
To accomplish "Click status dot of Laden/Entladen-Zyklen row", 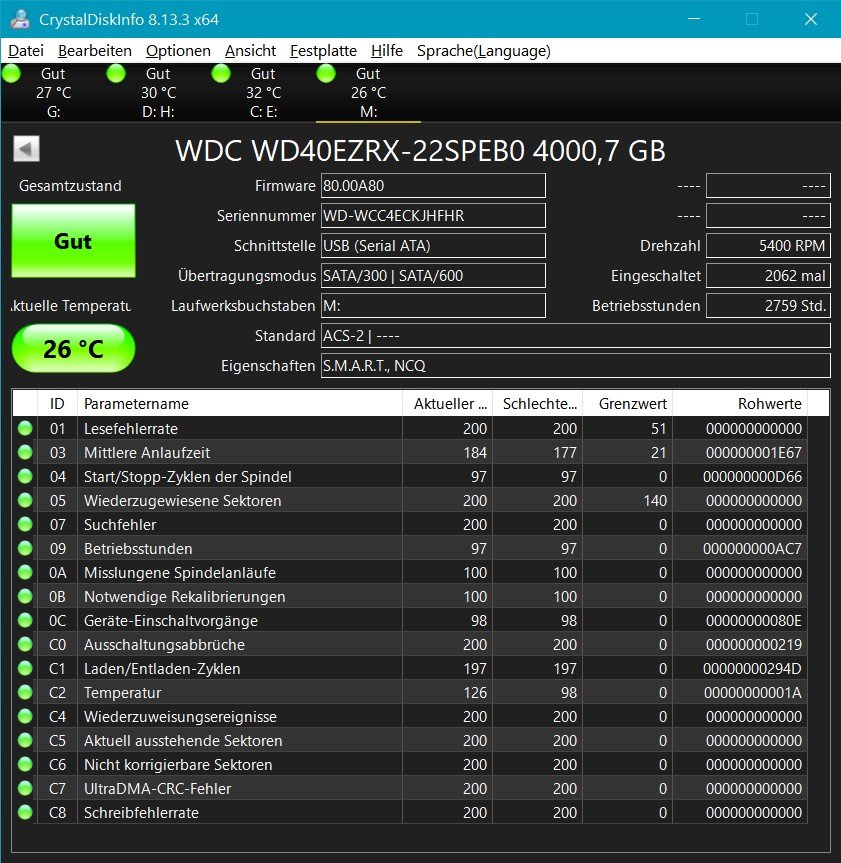I will click(x=25, y=668).
